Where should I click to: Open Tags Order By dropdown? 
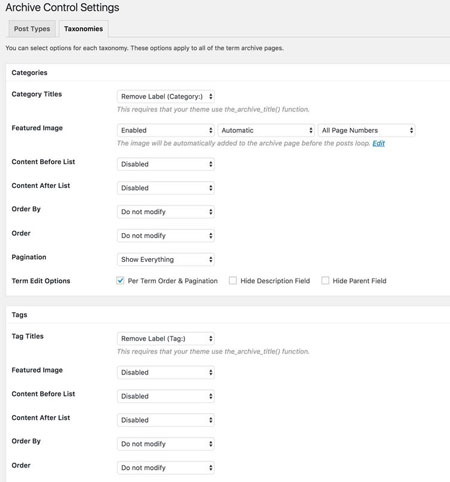(x=166, y=444)
